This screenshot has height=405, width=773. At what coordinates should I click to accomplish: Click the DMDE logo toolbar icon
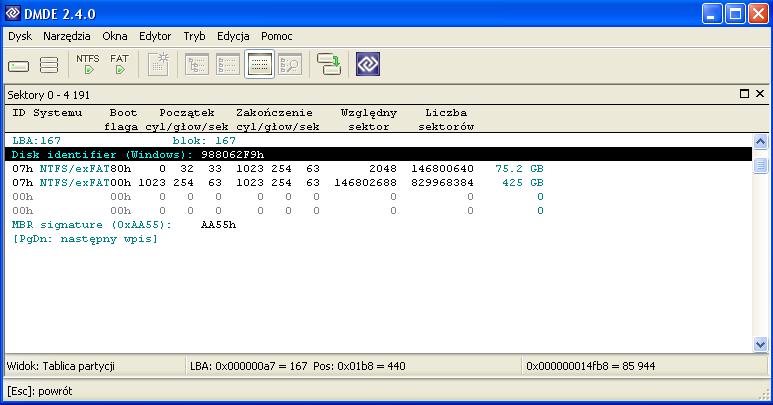point(368,64)
